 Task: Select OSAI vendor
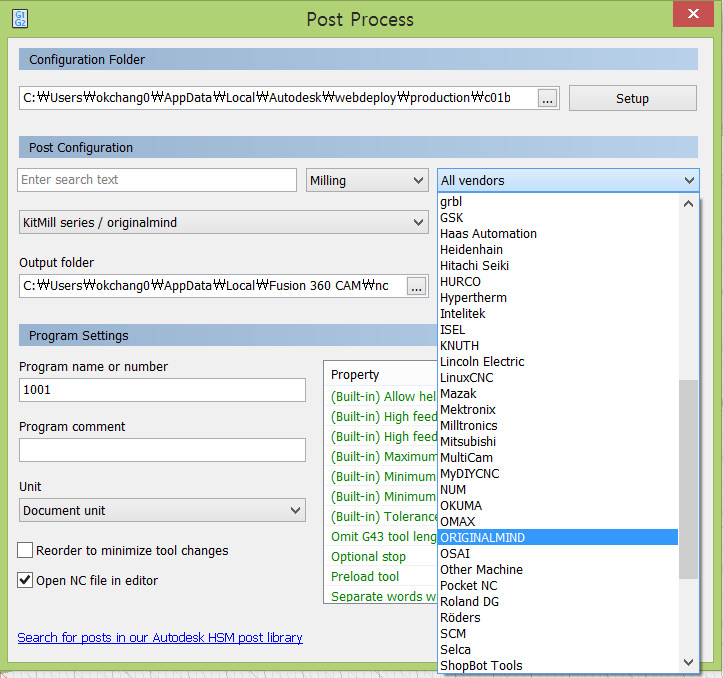(x=558, y=553)
